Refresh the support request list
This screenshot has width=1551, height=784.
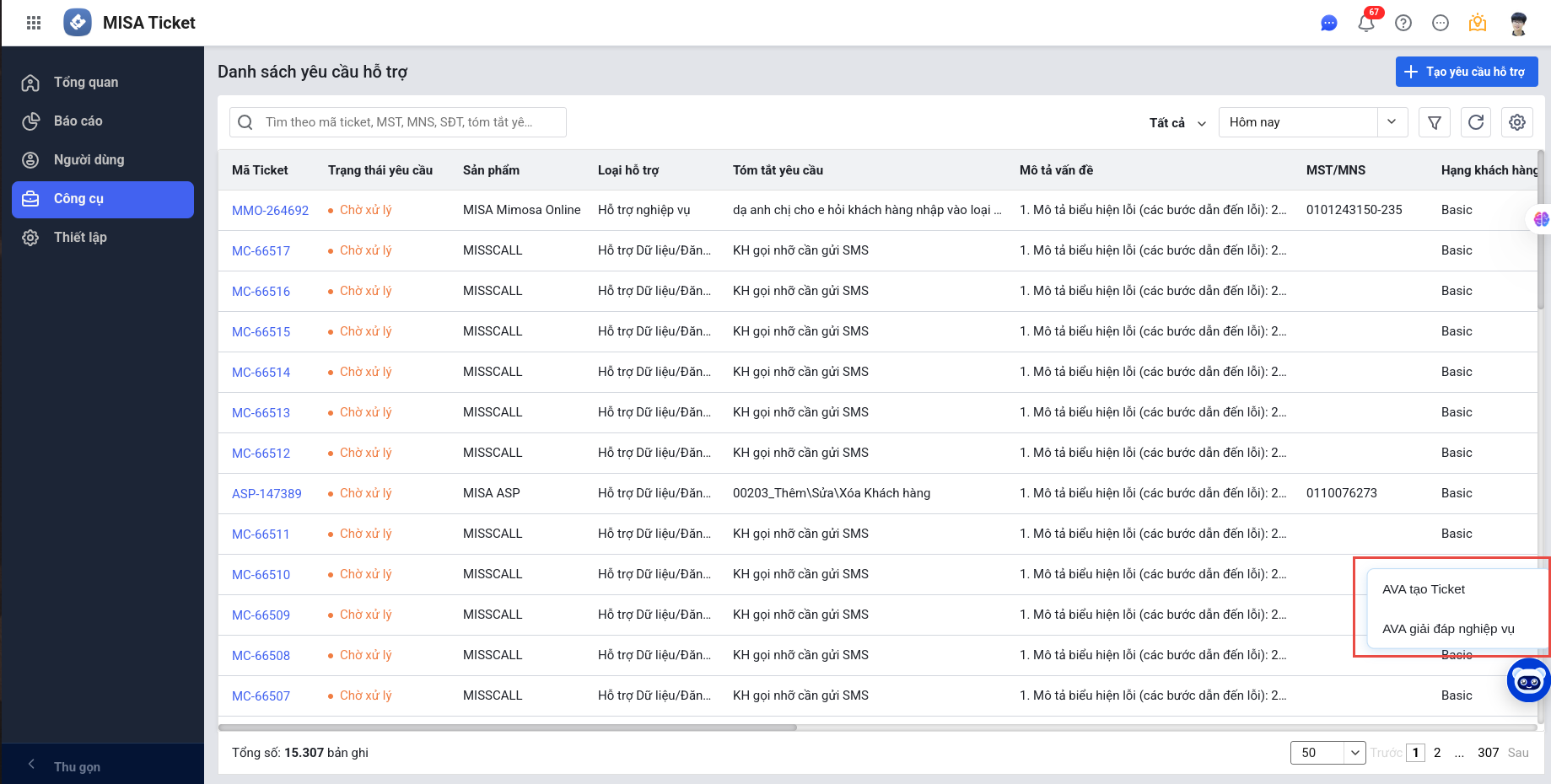1475,122
